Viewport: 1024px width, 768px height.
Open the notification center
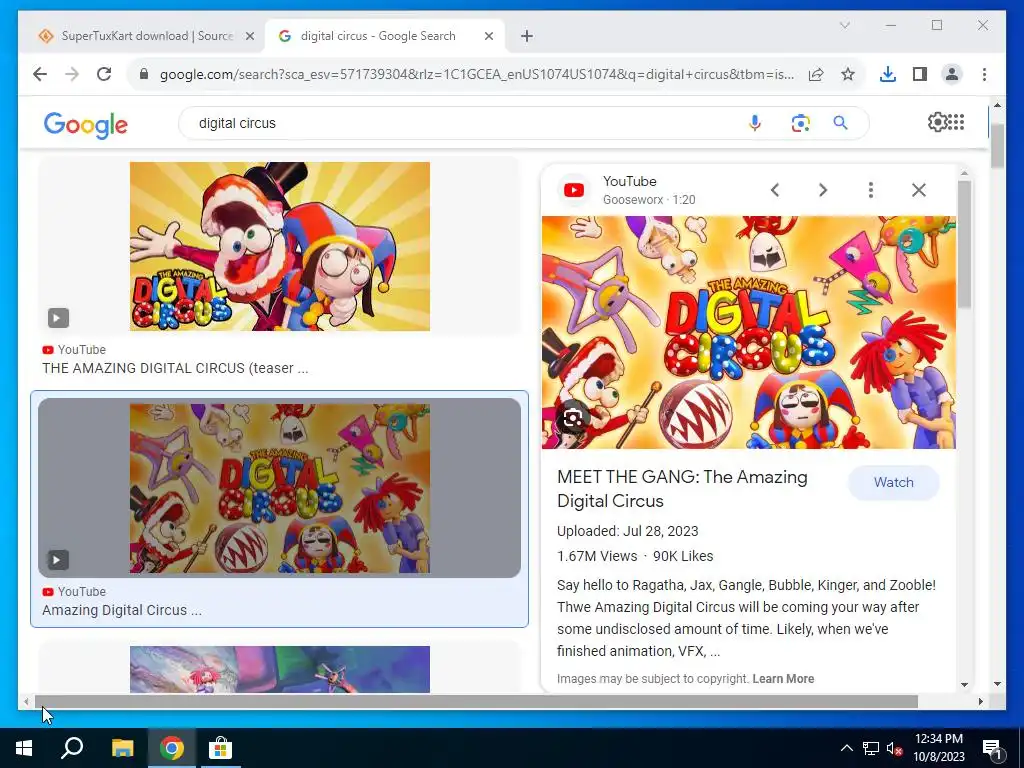[993, 748]
